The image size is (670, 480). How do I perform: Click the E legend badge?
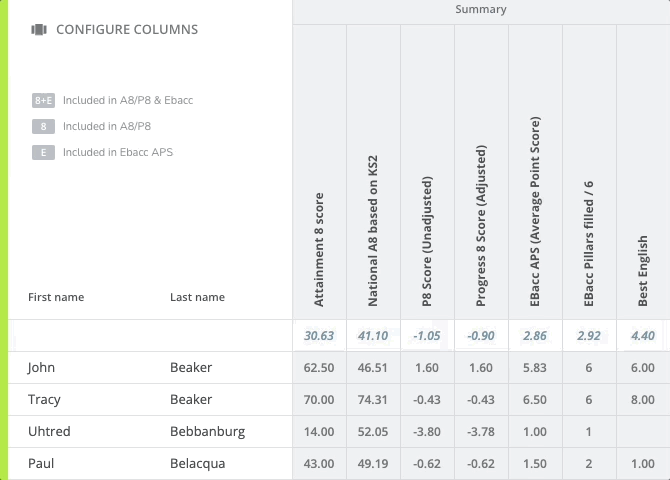(43, 153)
